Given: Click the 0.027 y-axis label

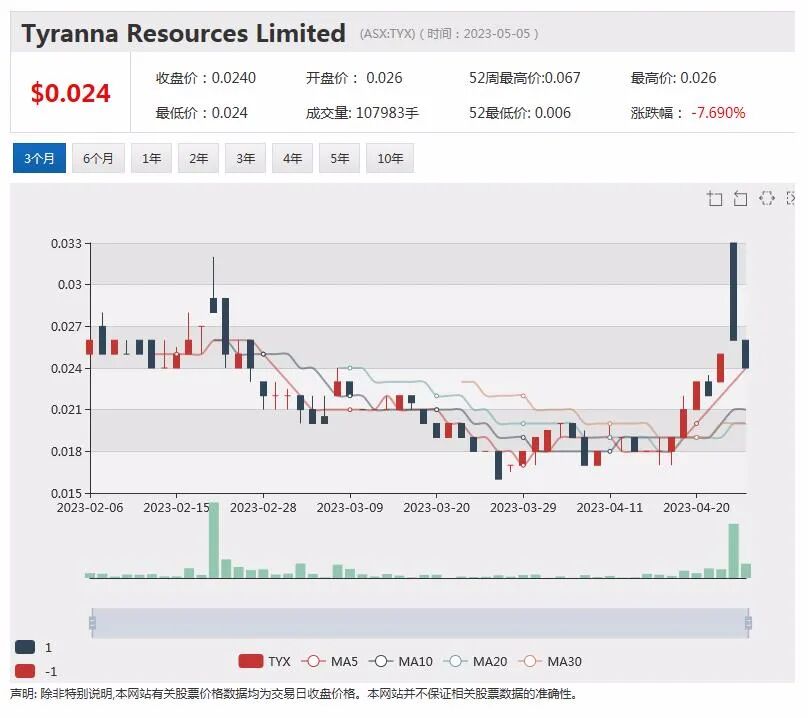Looking at the screenshot, I should [66, 327].
